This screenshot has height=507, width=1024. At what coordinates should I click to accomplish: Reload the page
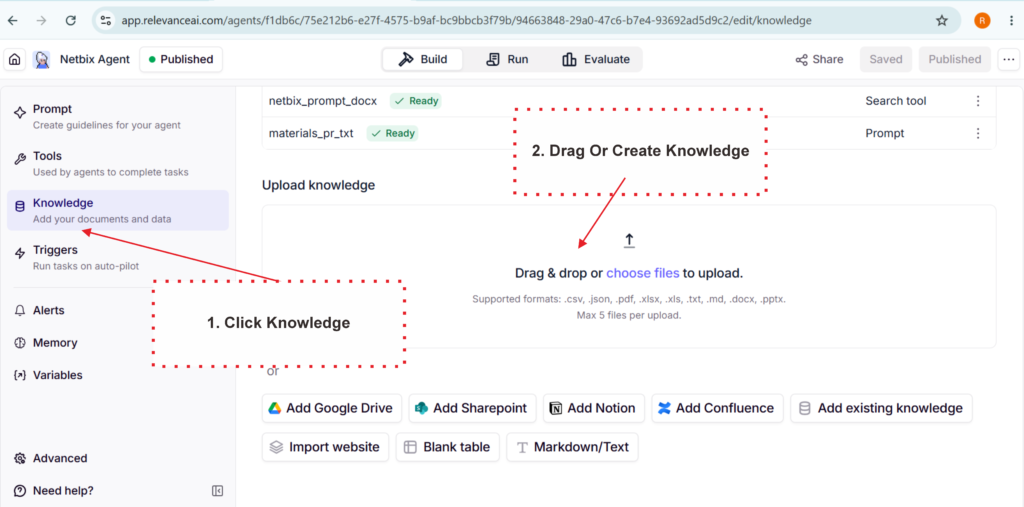71,20
